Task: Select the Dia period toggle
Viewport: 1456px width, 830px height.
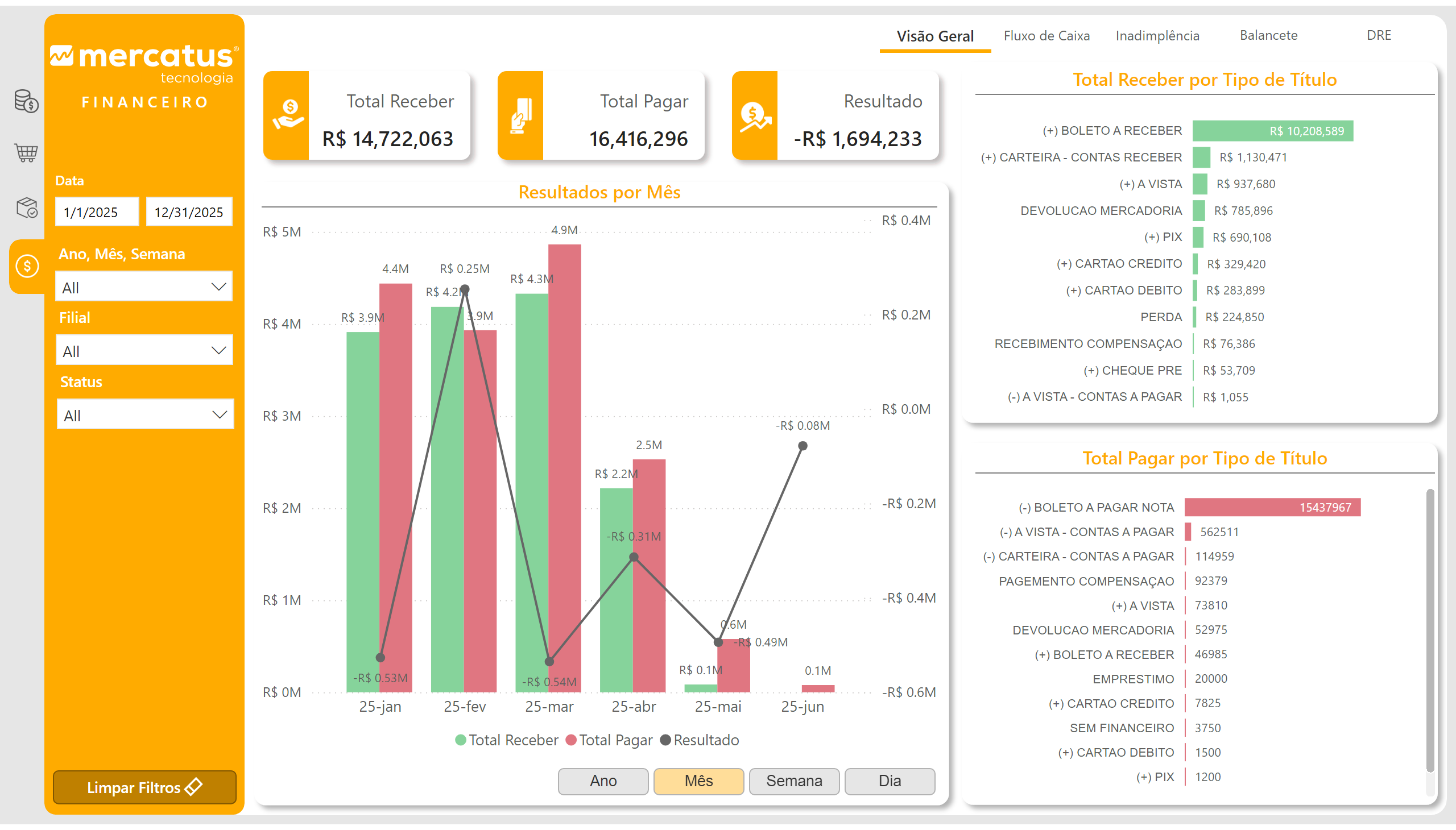Action: pos(889,781)
